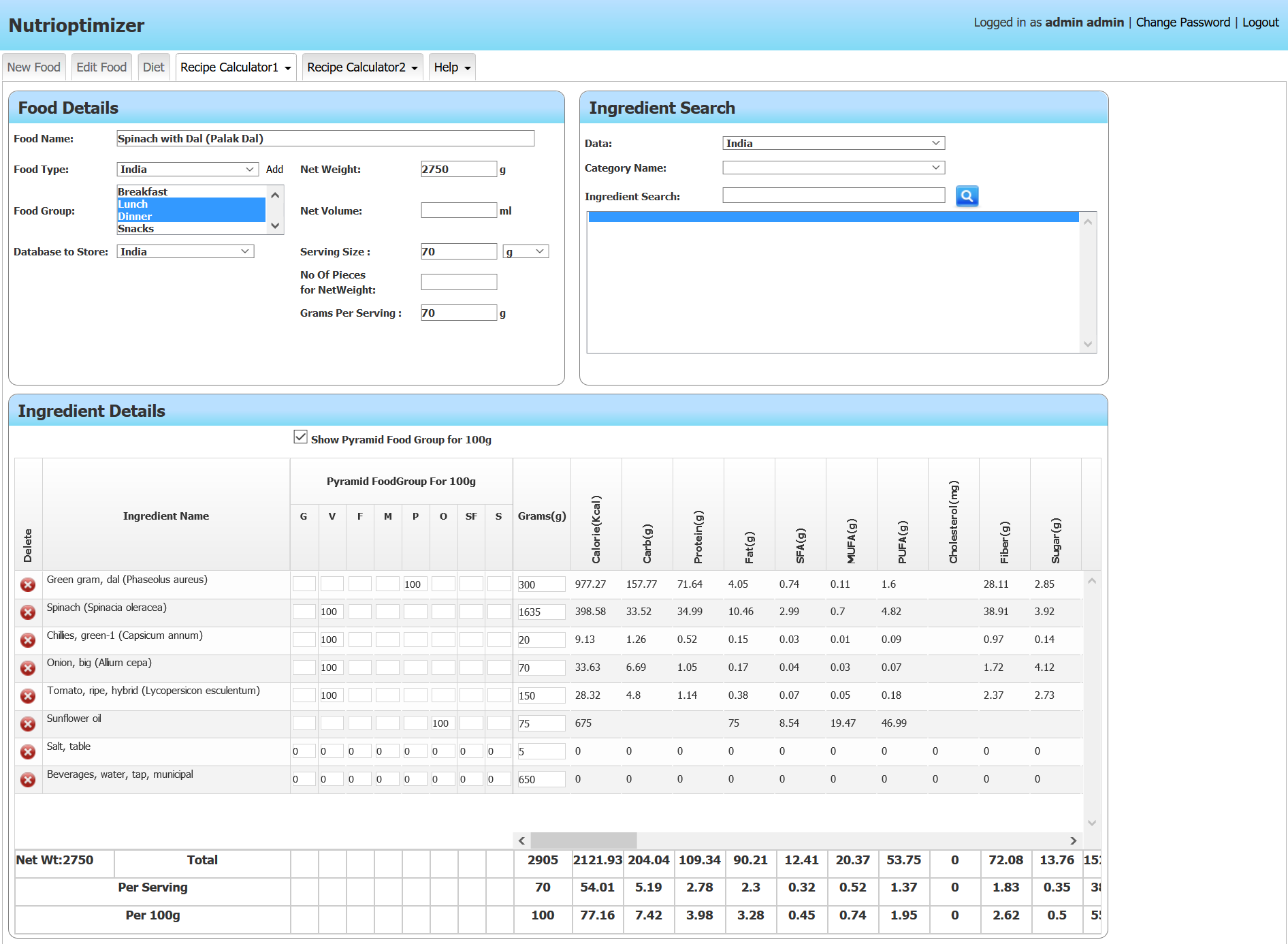Click Add next to Food Type
Screen dimensions: 1288x944
click(274, 170)
